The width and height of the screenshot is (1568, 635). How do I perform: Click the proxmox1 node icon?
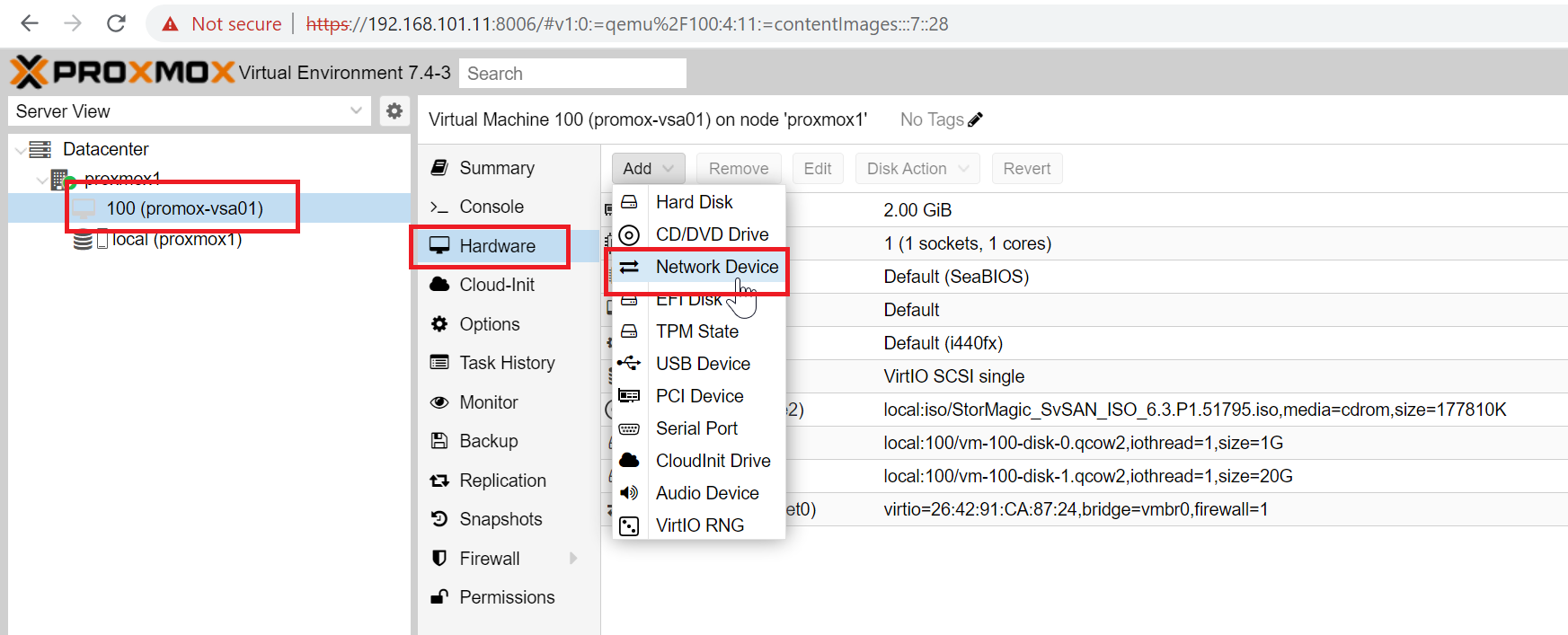tap(62, 180)
